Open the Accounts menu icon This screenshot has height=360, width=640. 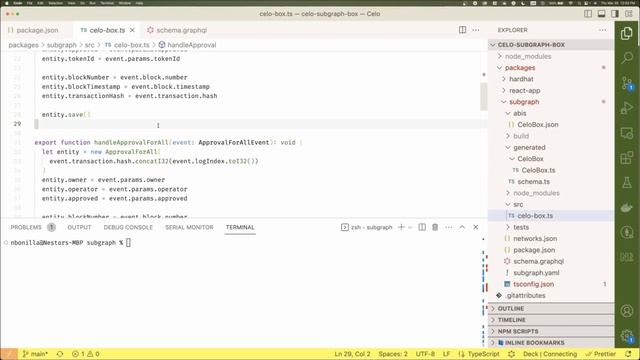627,311
